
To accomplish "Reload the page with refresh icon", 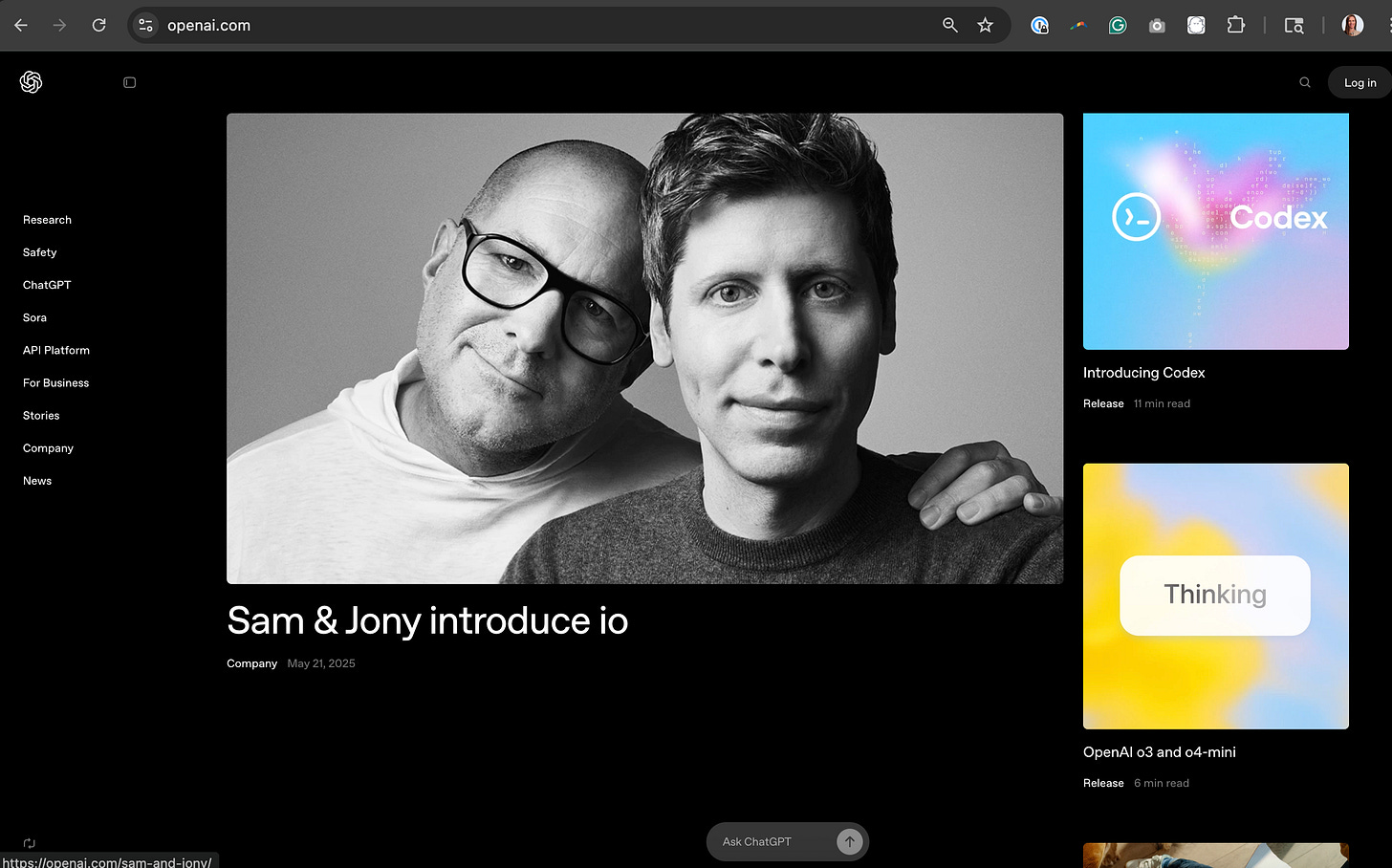I will [x=98, y=25].
